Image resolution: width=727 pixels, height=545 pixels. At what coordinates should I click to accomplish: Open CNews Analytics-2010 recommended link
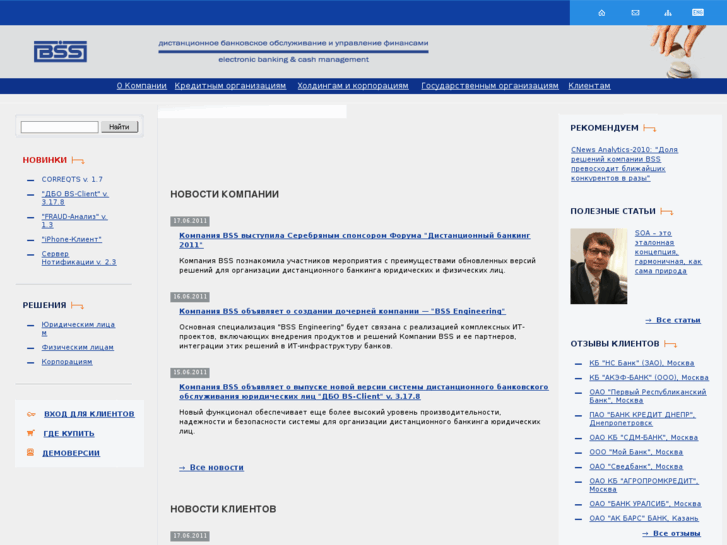click(624, 164)
